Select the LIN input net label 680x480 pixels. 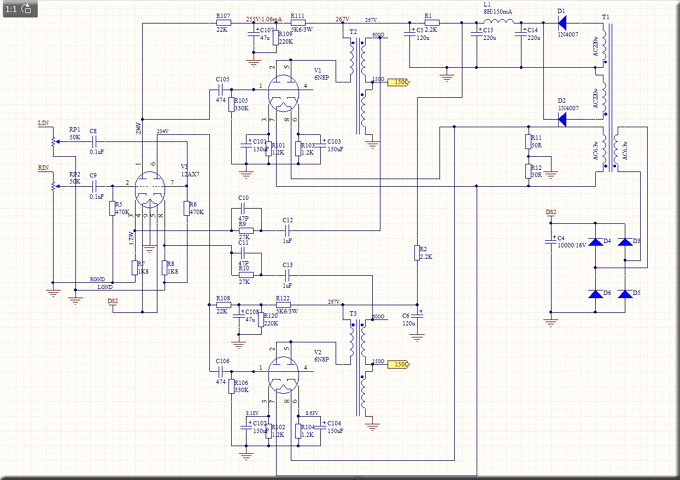tap(42, 123)
